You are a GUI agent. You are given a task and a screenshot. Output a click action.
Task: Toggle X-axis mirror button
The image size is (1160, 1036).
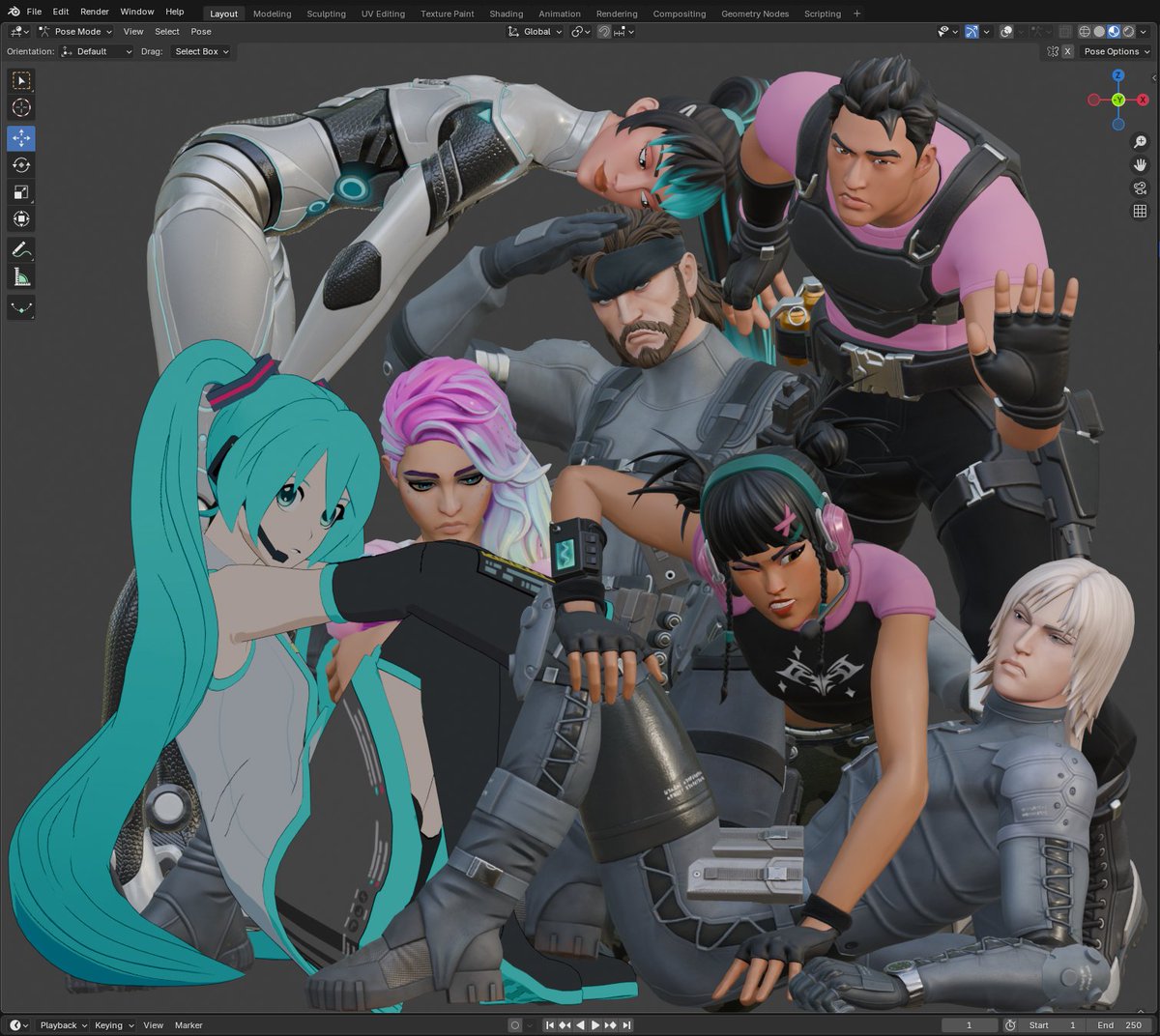point(1067,51)
